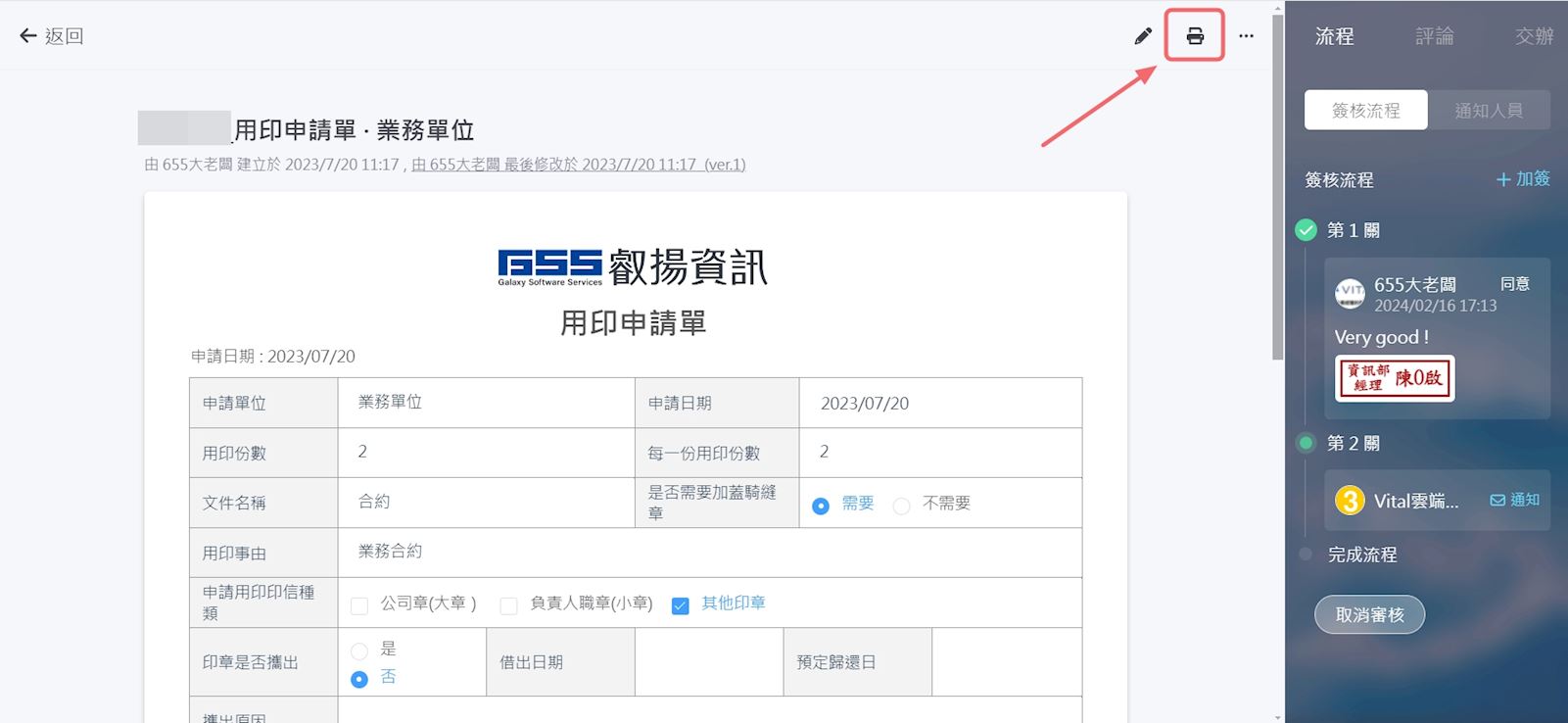1568x723 pixels.
Task: Check the 公司章(大章) checkbox
Action: (359, 605)
